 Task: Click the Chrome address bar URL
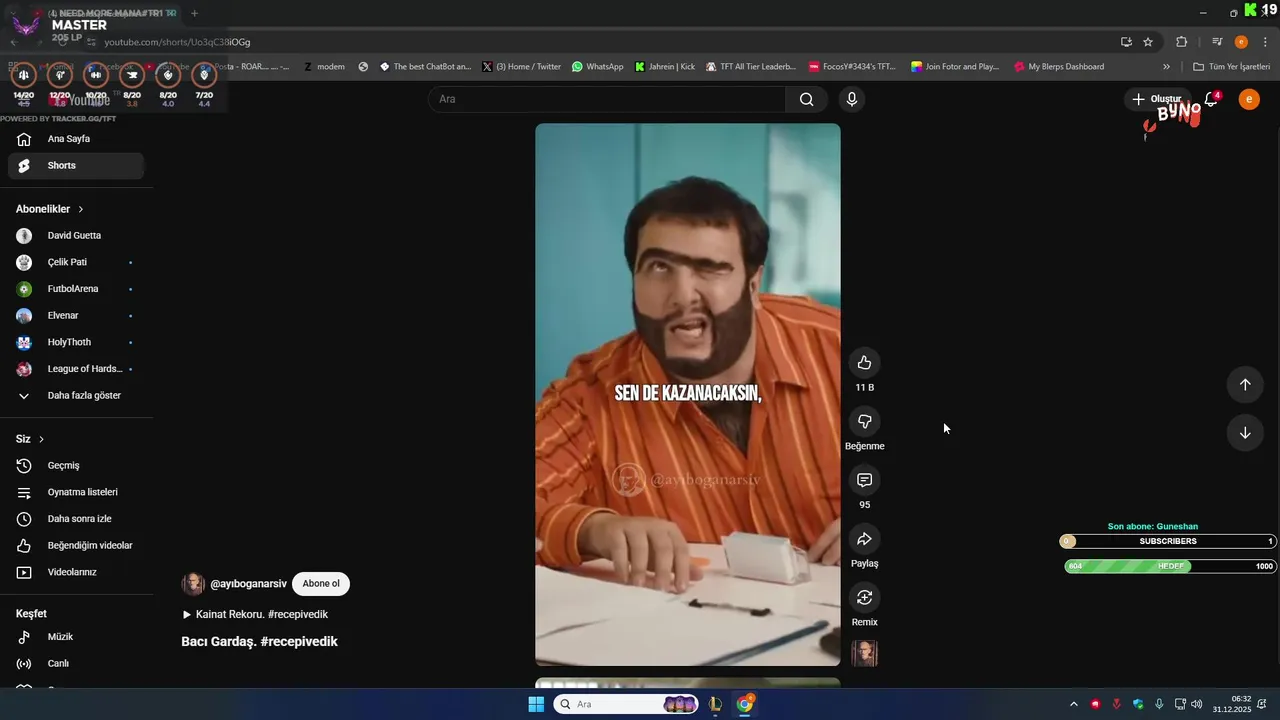click(x=178, y=42)
